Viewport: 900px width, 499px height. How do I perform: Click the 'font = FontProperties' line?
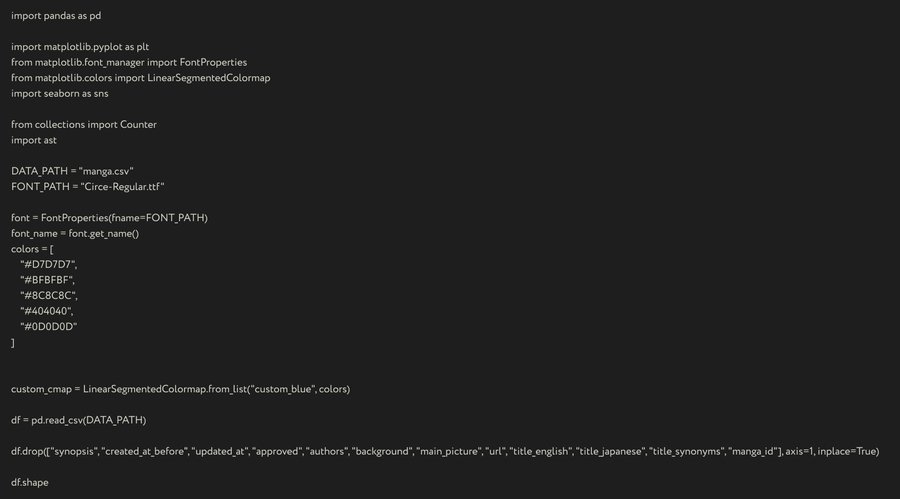coord(109,217)
